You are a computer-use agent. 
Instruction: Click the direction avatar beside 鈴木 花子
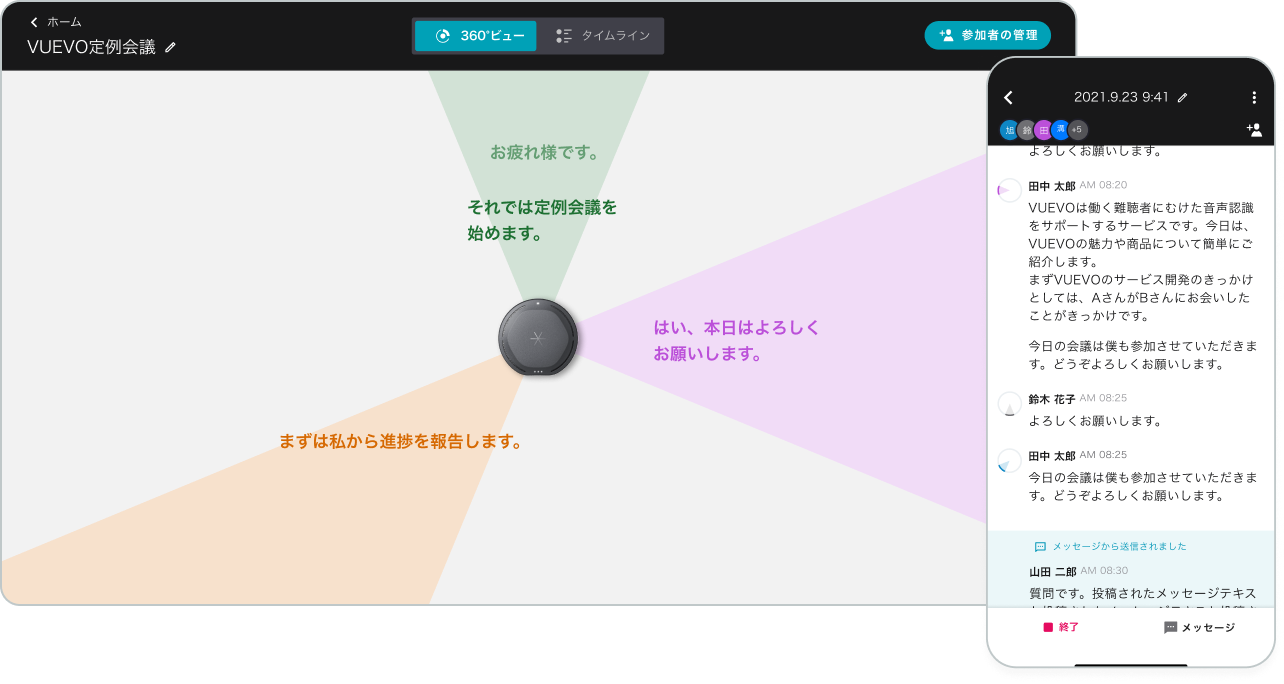click(x=1009, y=404)
